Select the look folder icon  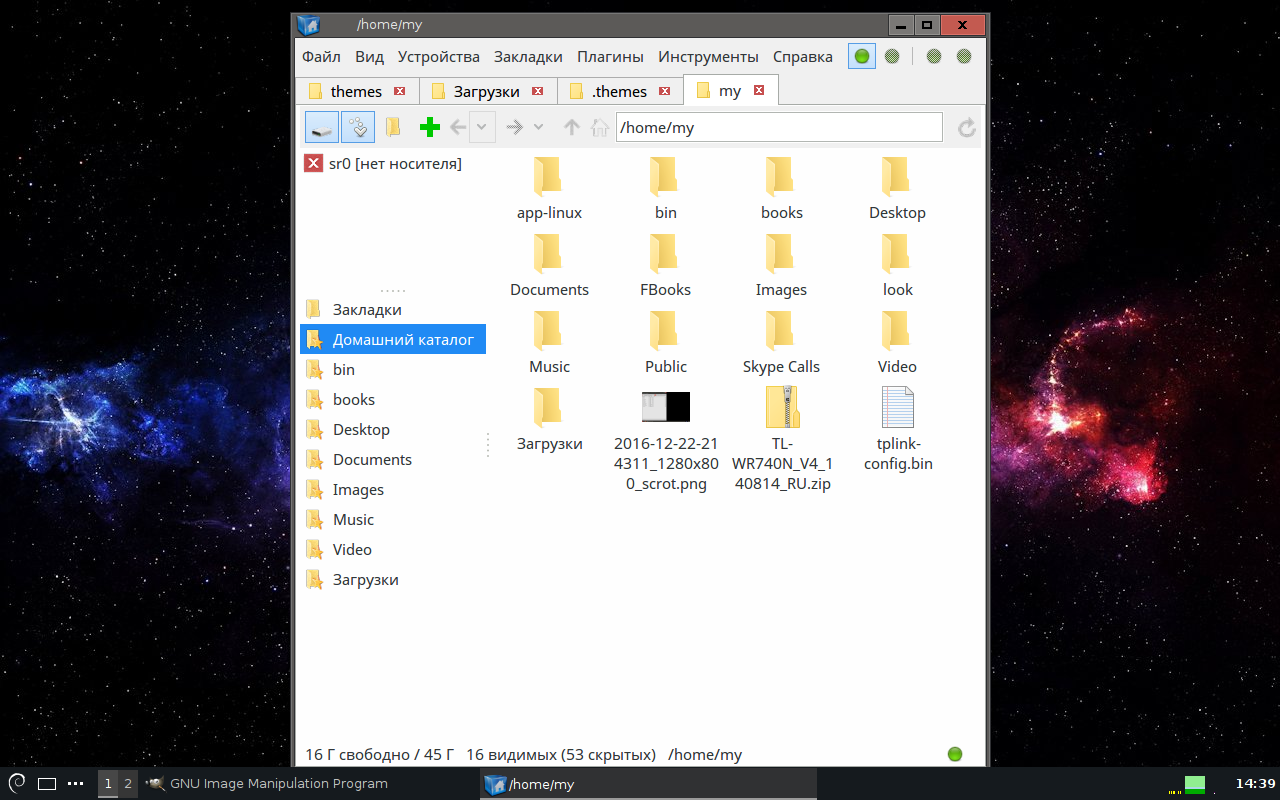coord(896,253)
